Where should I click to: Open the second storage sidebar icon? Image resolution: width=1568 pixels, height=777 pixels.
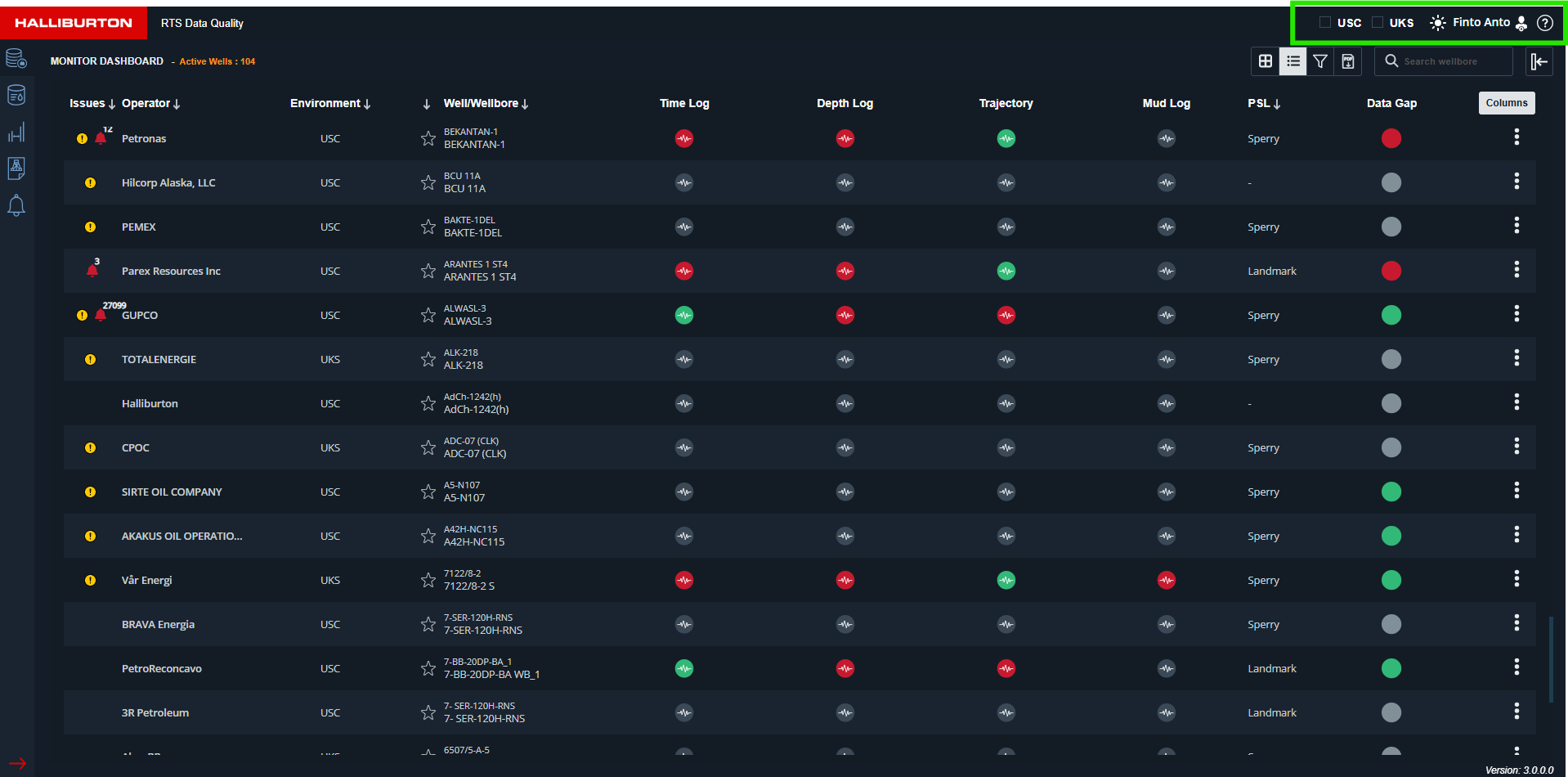(x=16, y=95)
